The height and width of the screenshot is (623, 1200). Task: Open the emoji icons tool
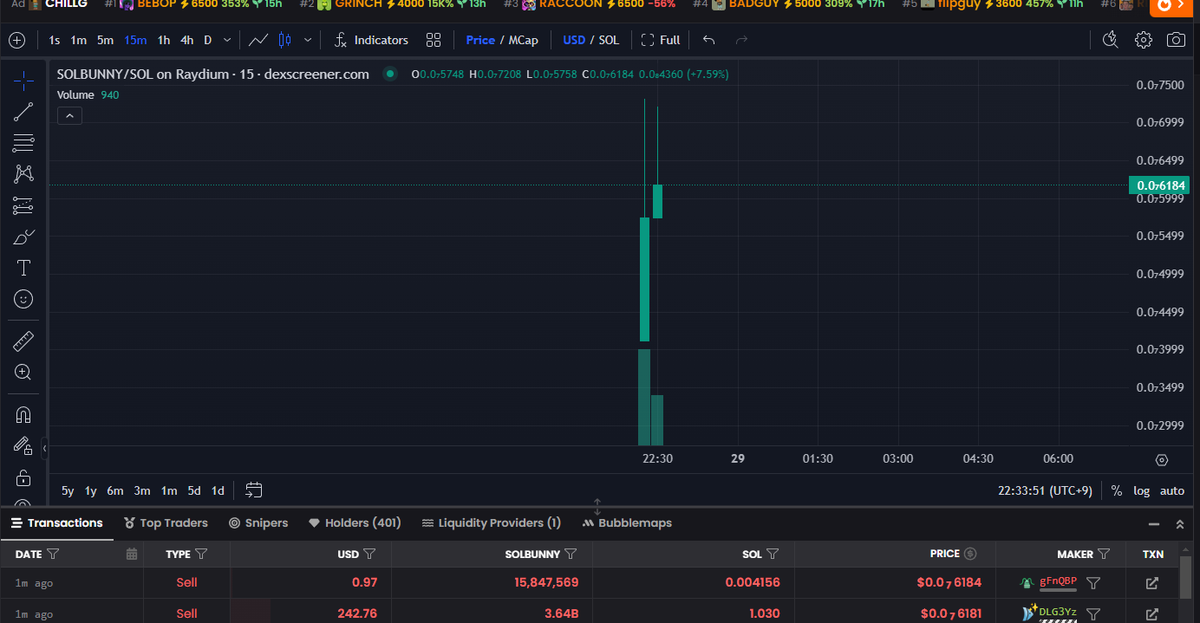[23, 299]
